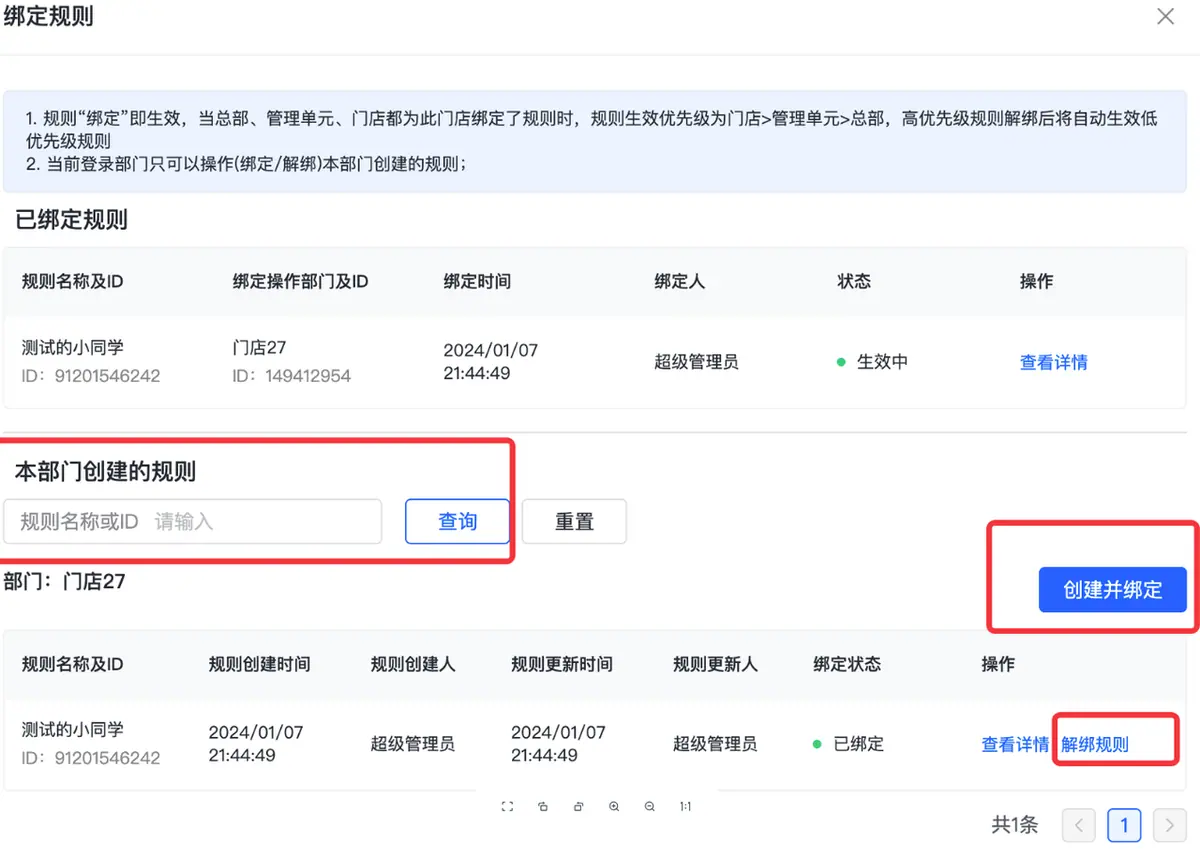This screenshot has height=858, width=1200.
Task: Select page 1 in pagination
Action: (x=1124, y=825)
